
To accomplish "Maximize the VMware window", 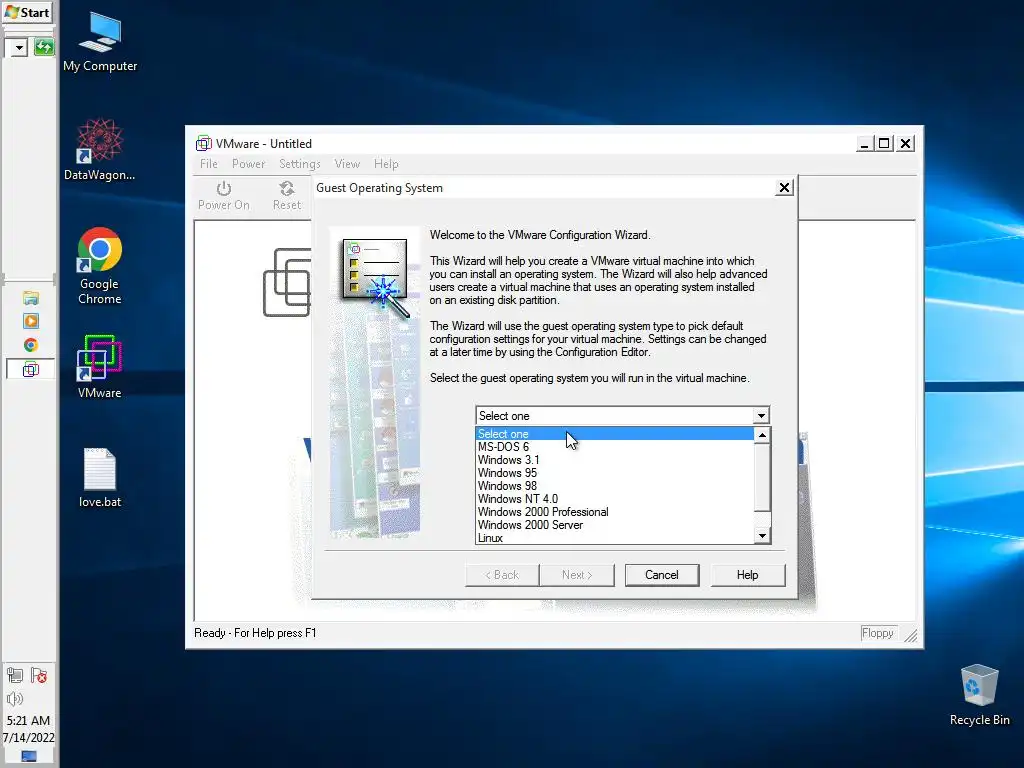I will tap(884, 144).
